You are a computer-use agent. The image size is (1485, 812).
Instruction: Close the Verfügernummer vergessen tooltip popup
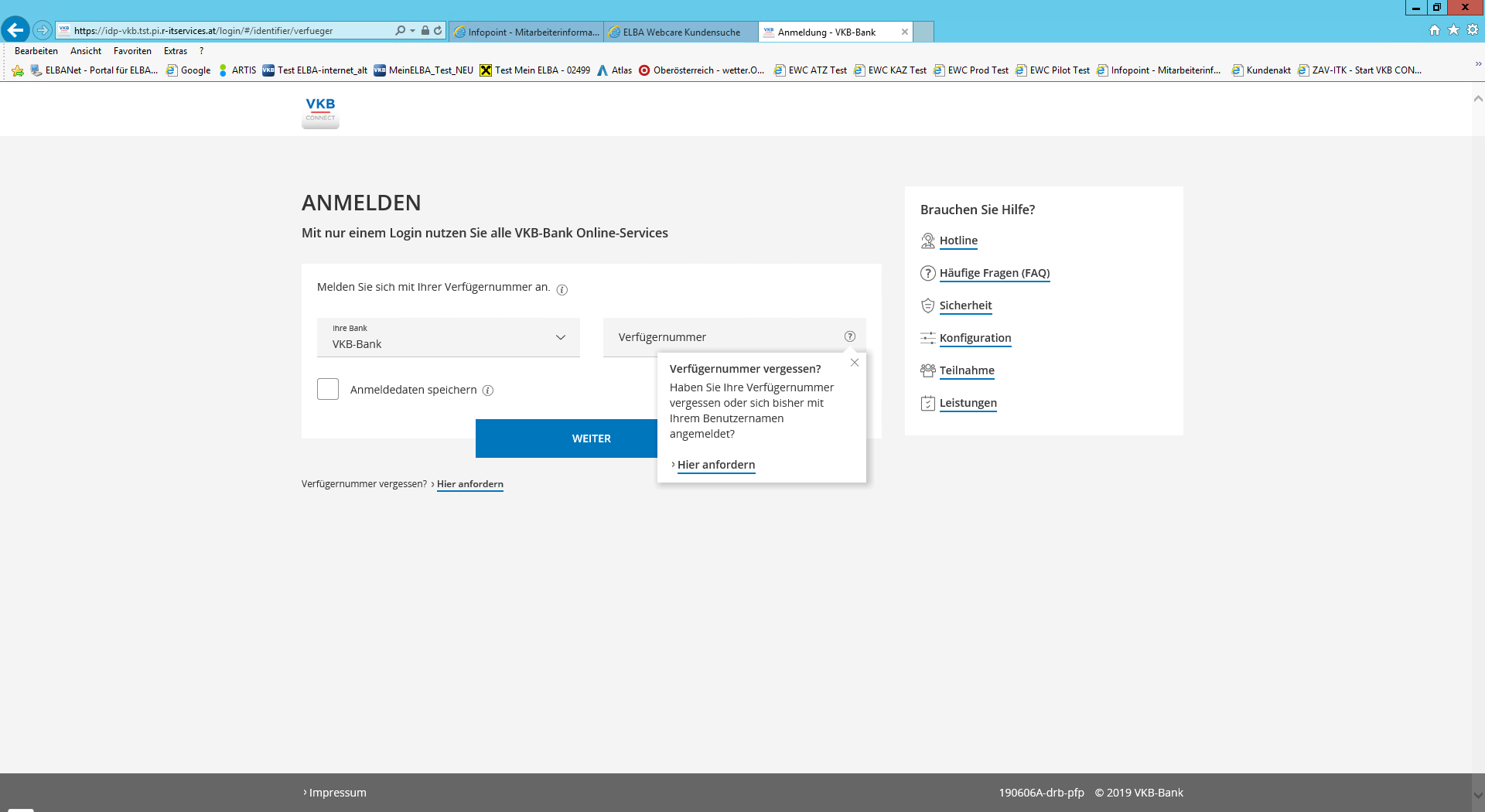(855, 363)
